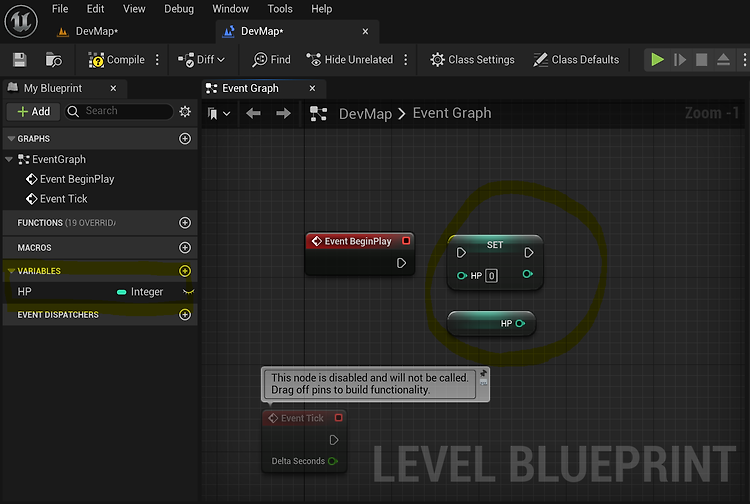Select the HP variable
The width and height of the screenshot is (750, 504).
tap(24, 292)
